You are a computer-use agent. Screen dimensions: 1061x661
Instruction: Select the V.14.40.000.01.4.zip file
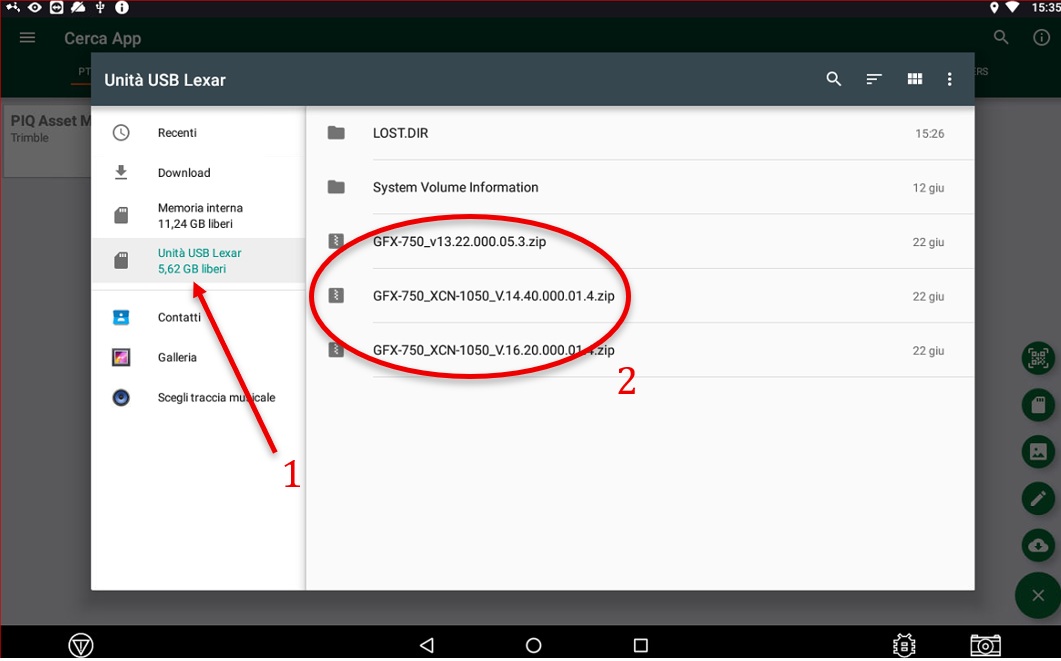(x=640, y=296)
